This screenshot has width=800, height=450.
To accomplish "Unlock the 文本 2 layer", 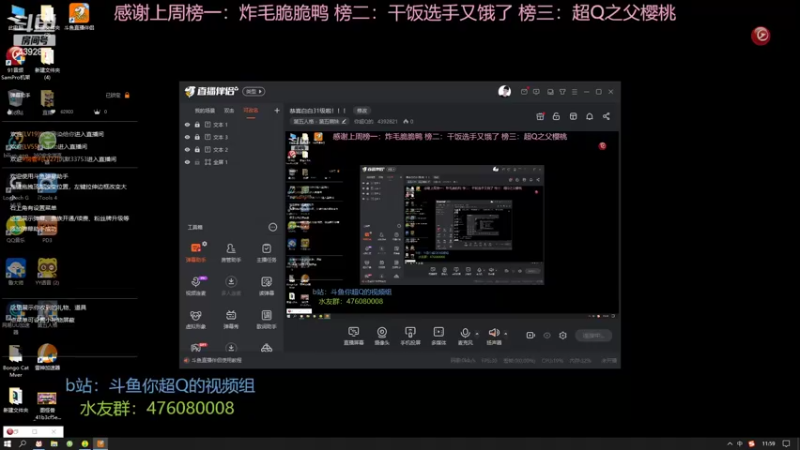I will 197,149.
